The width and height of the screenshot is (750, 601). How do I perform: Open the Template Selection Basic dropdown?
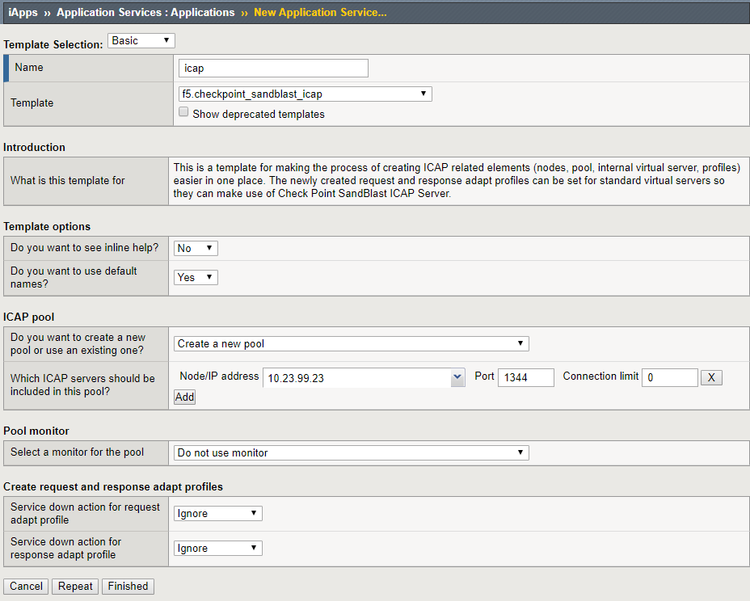tap(141, 41)
